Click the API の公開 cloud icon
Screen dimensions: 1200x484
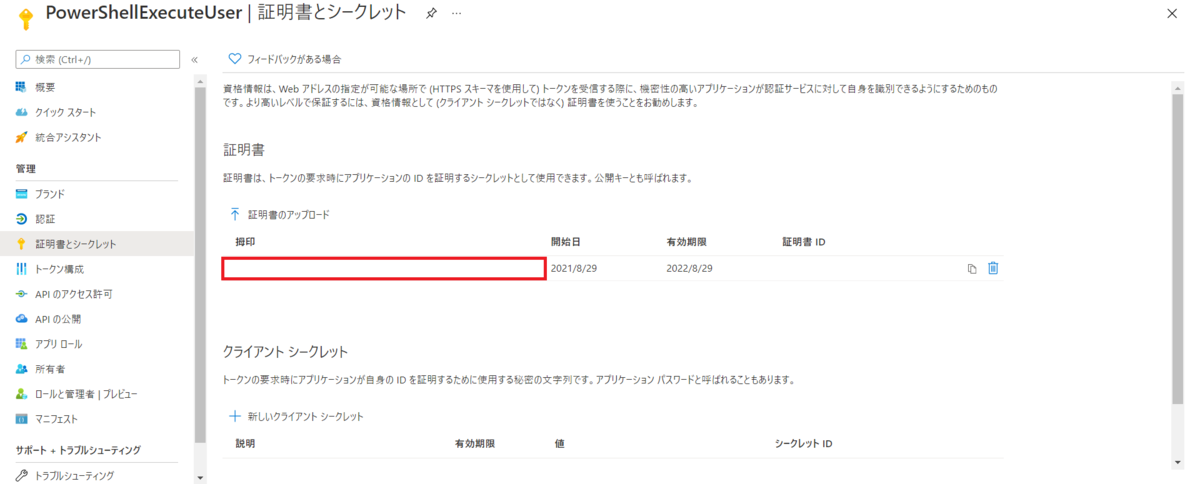pos(21,319)
